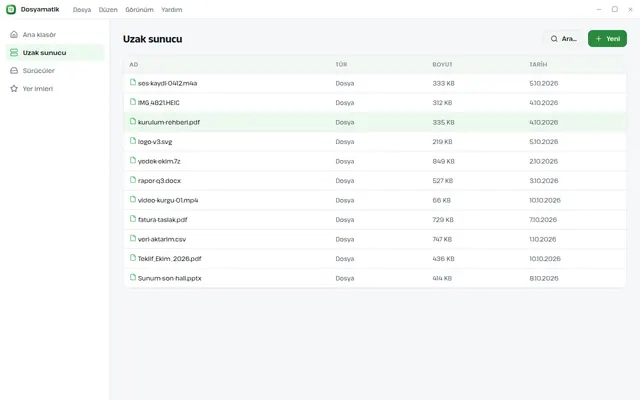The width and height of the screenshot is (640, 400).
Task: Select file name IMG_4821.HEIC
Action: pyautogui.click(x=158, y=103)
